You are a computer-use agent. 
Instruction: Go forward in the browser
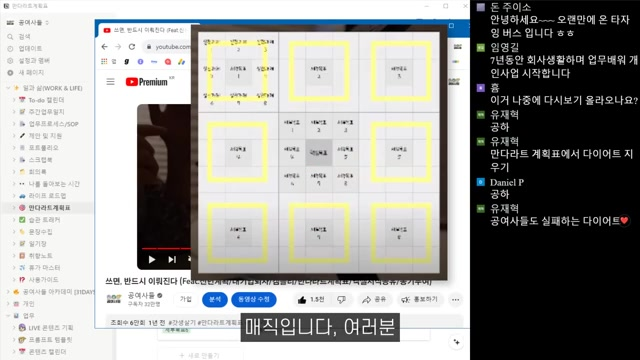118,47
